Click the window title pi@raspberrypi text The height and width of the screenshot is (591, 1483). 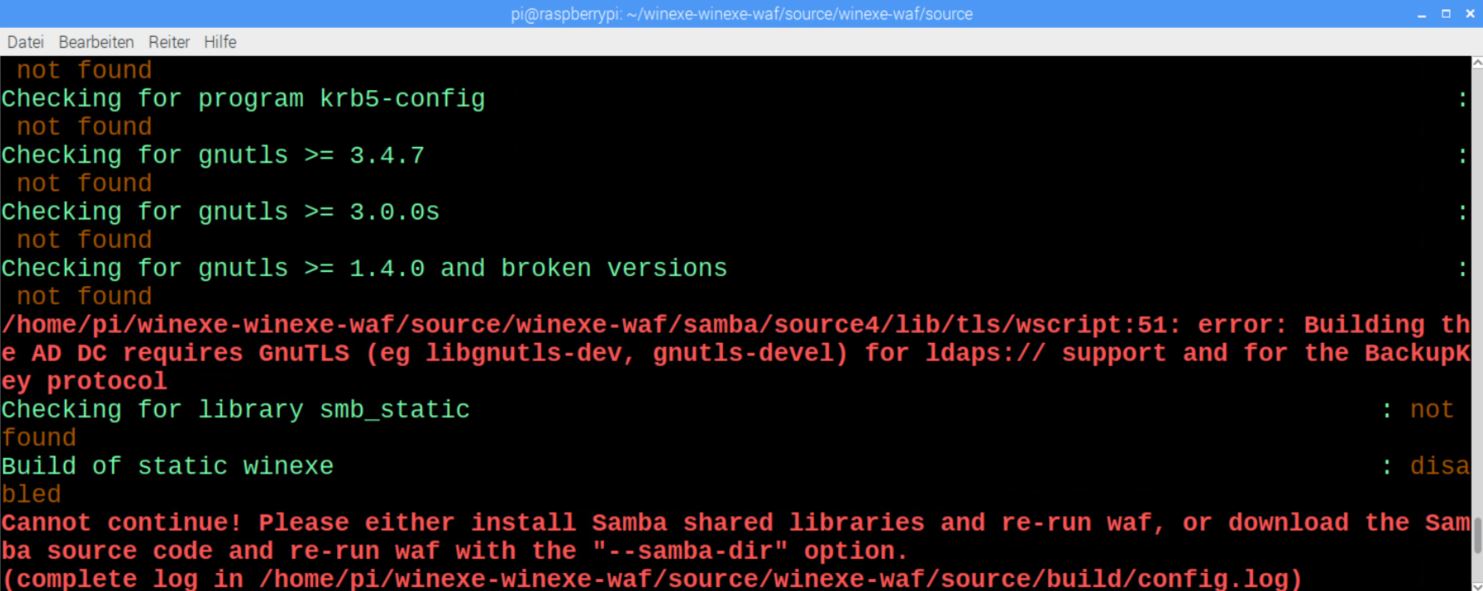pyautogui.click(x=741, y=14)
